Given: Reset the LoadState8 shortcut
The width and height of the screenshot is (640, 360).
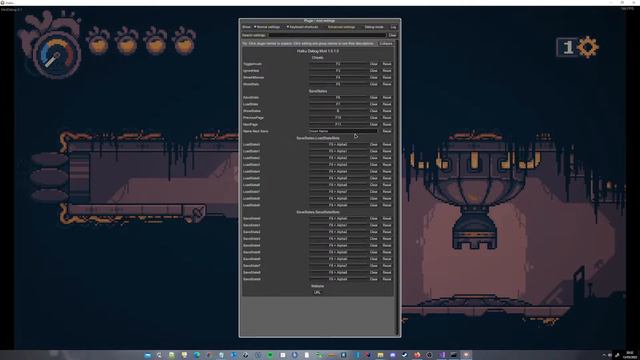Looking at the screenshot, I should click(x=387, y=198).
